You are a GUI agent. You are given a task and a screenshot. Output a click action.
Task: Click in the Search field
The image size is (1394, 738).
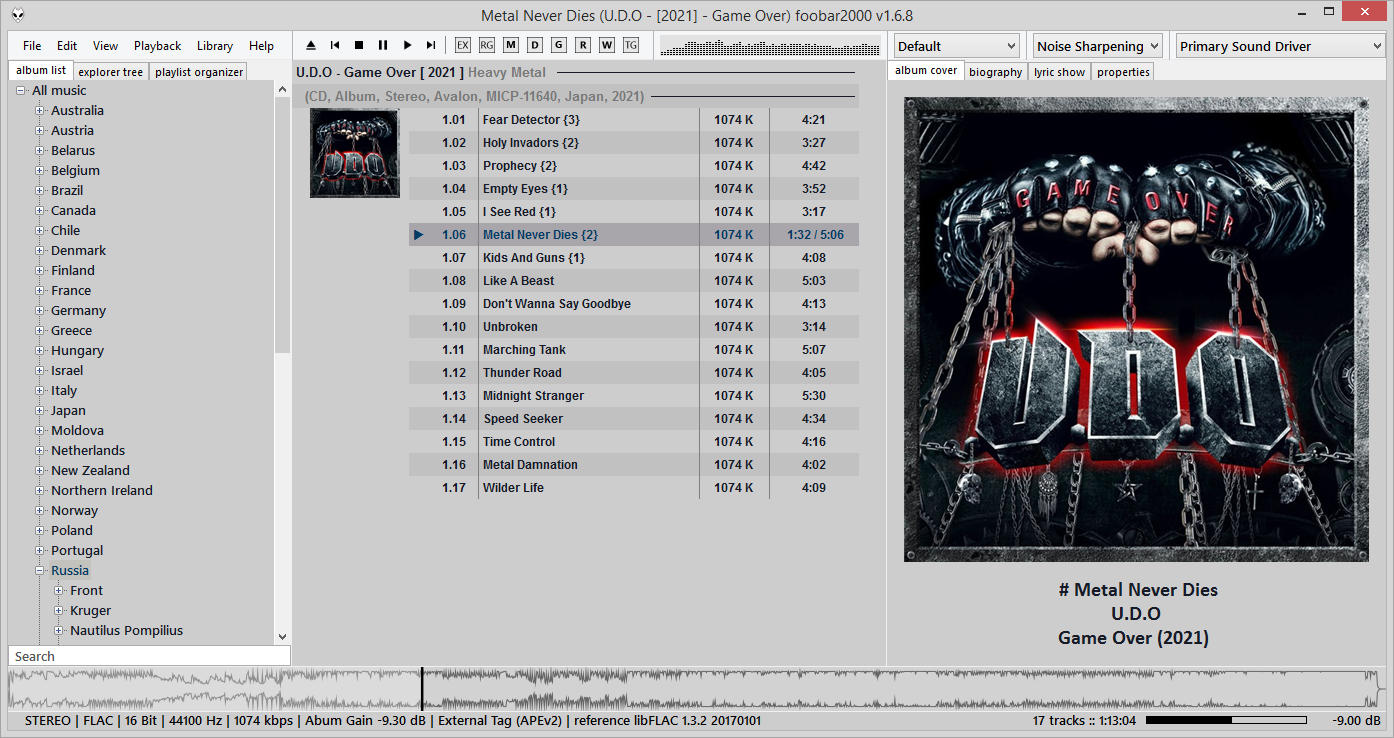pos(149,656)
